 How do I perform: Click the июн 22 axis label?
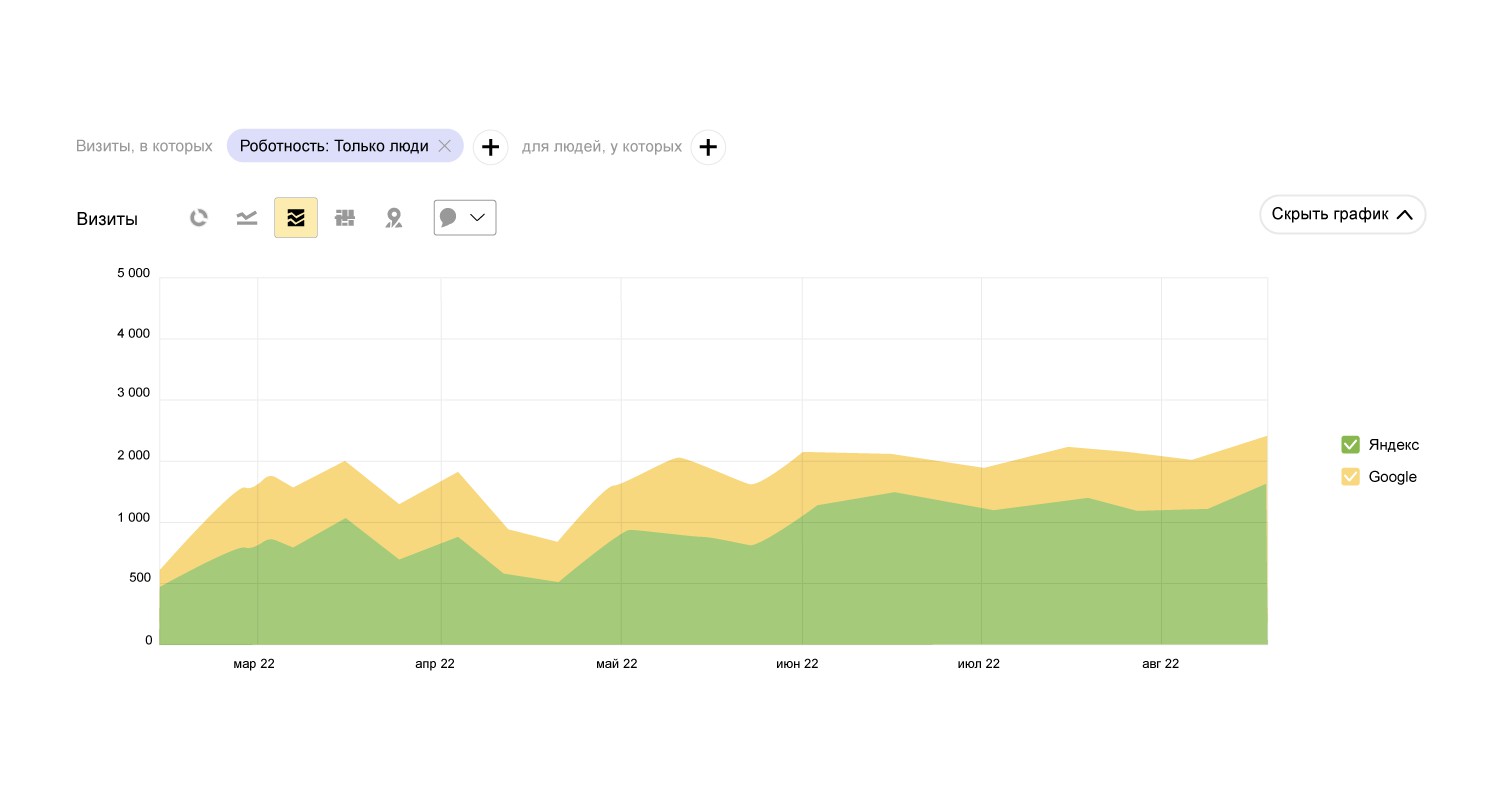point(797,664)
